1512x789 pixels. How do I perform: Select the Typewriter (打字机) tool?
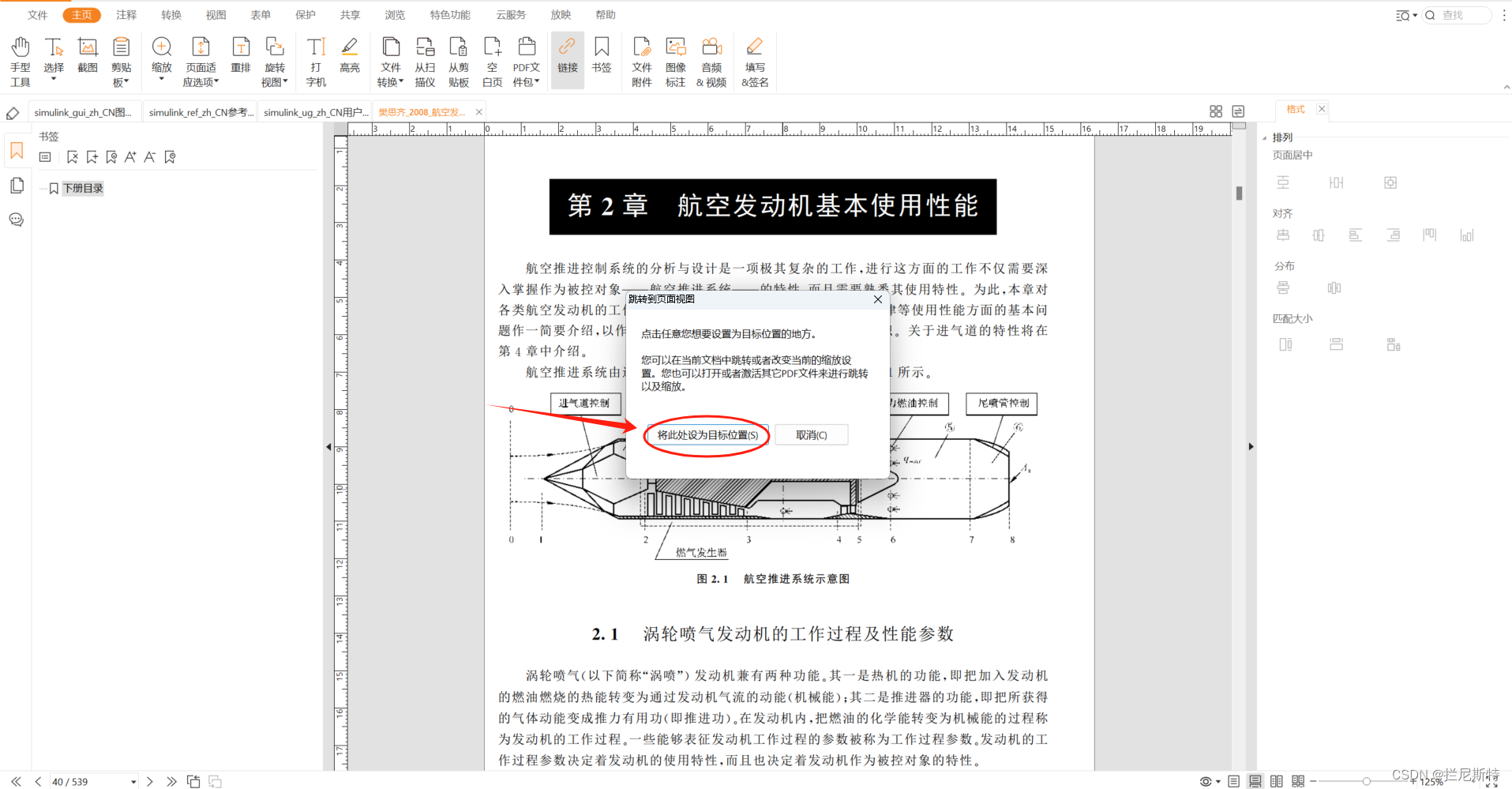pyautogui.click(x=316, y=61)
